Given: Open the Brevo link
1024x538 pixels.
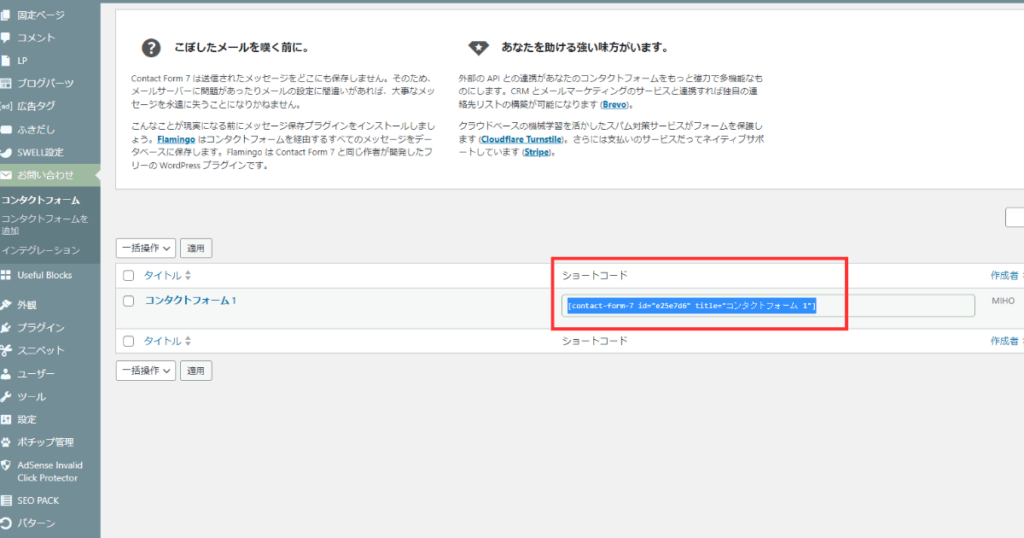Looking at the screenshot, I should click(x=615, y=104).
